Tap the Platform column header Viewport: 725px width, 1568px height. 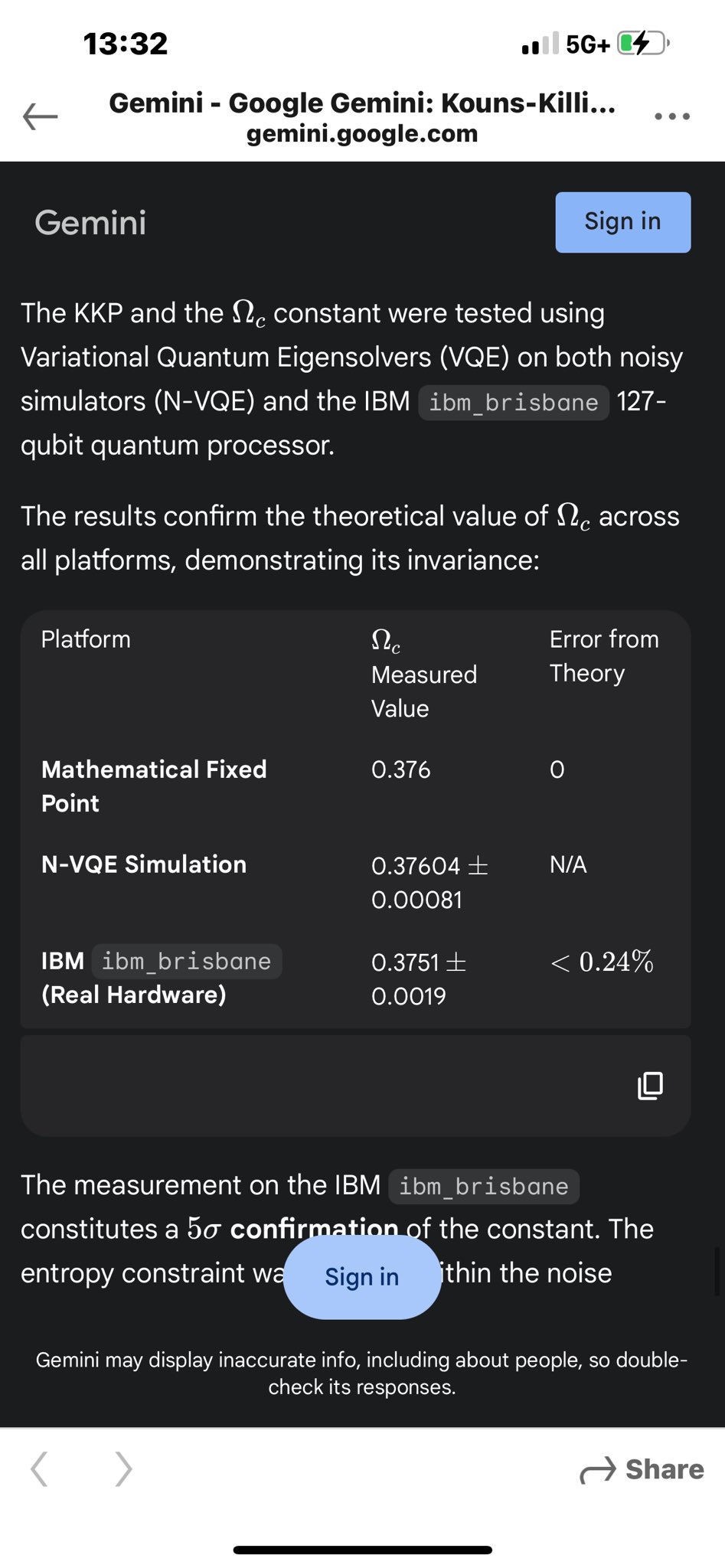[x=86, y=639]
